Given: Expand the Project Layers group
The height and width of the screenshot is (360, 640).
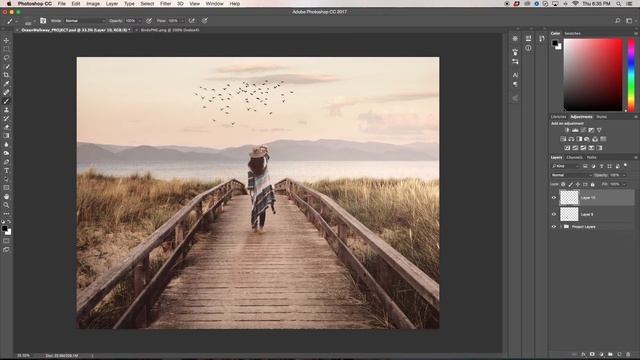Looking at the screenshot, I should tap(561, 227).
